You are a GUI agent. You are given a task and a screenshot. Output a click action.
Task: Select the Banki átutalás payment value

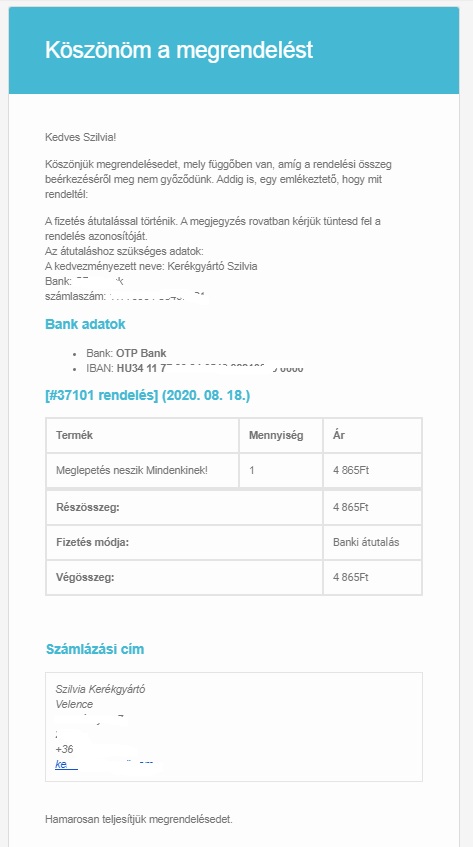[366, 542]
